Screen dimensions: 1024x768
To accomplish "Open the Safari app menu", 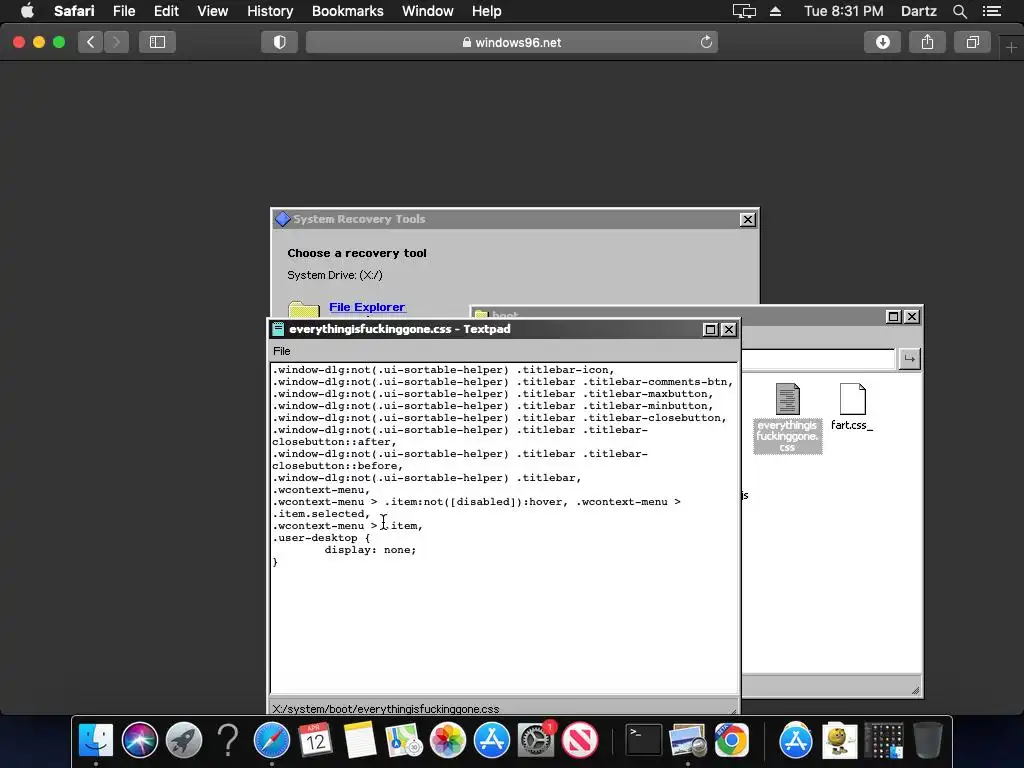I will (74, 11).
